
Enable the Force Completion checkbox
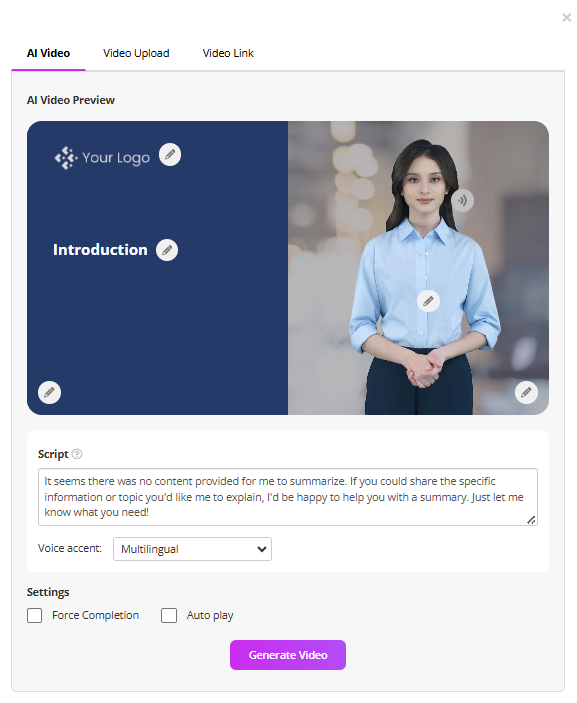point(35,615)
